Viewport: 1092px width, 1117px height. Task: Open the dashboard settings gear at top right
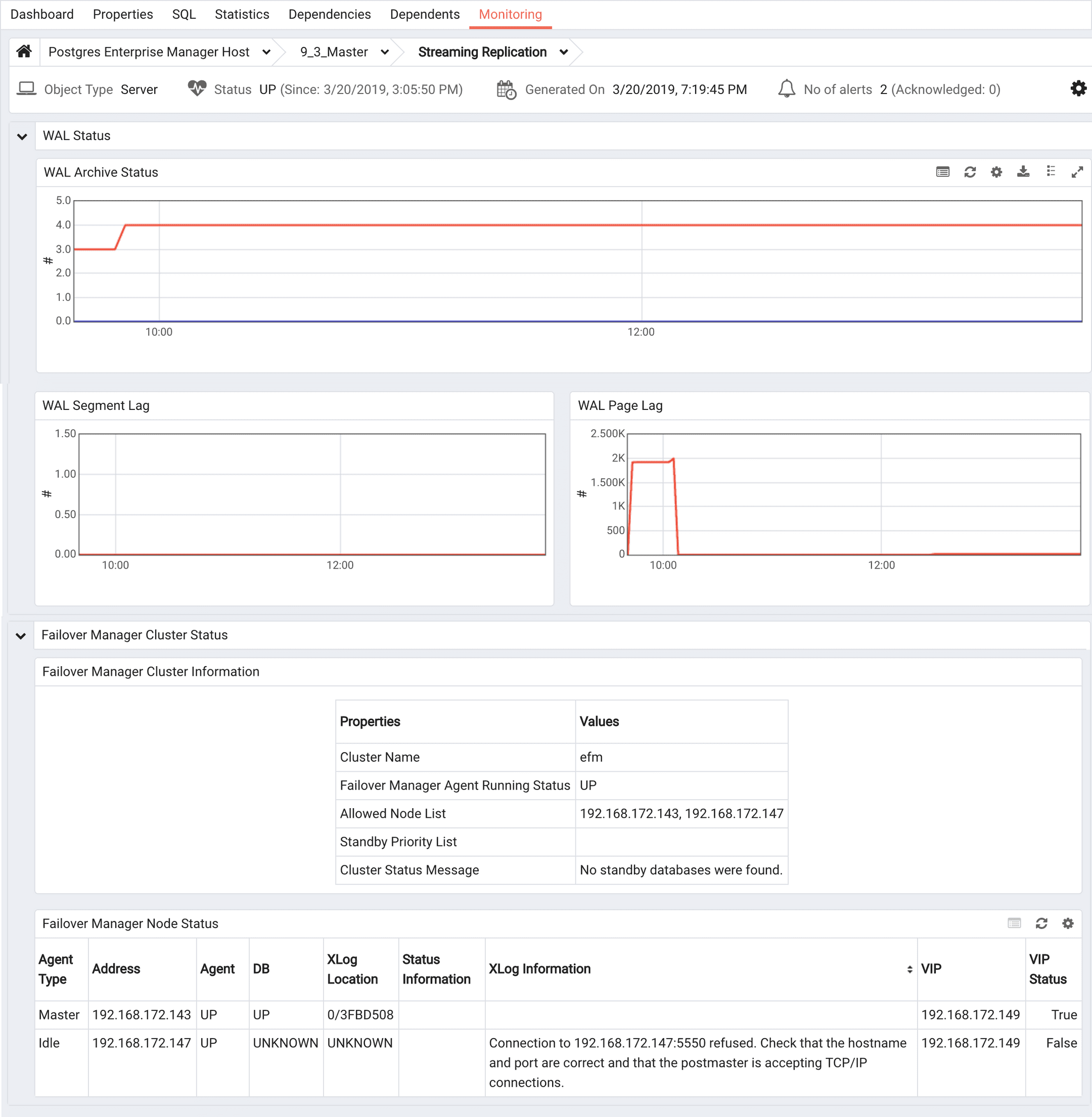point(1078,89)
